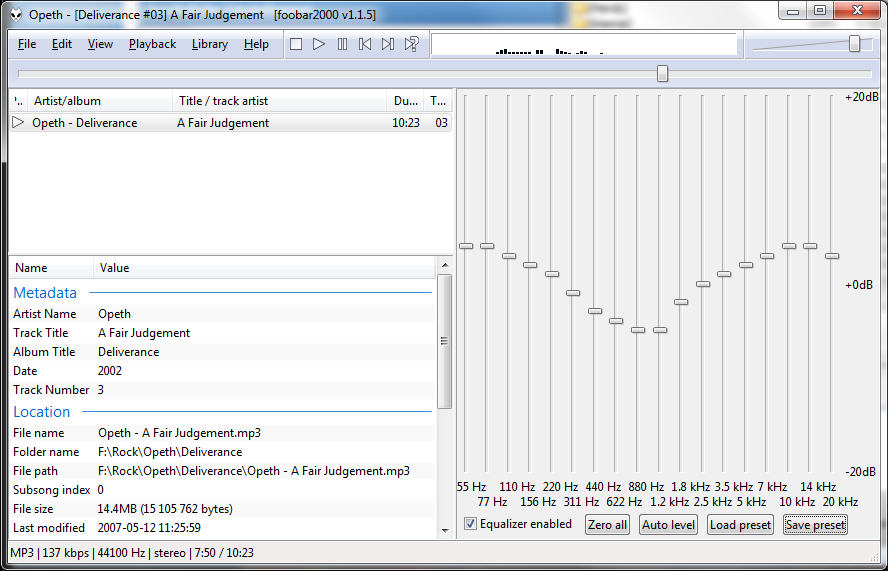888x571 pixels.
Task: Click the 20 kHz equalizer slider handle
Action: (x=831, y=256)
